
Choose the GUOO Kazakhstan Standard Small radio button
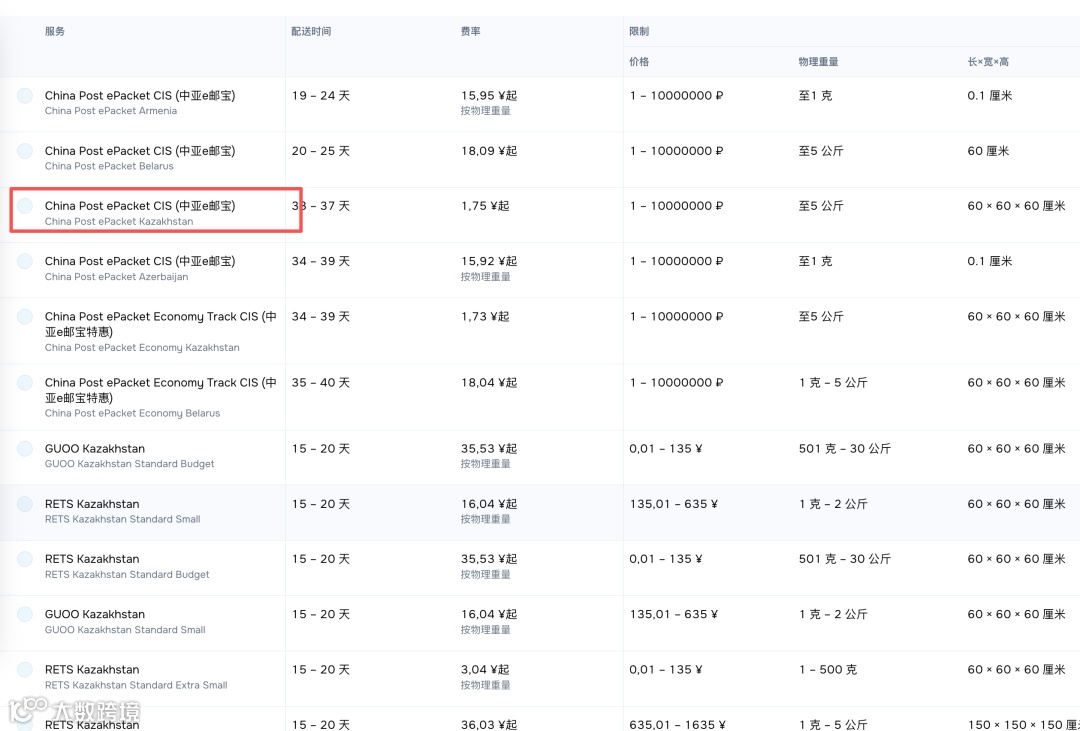[x=25, y=614]
